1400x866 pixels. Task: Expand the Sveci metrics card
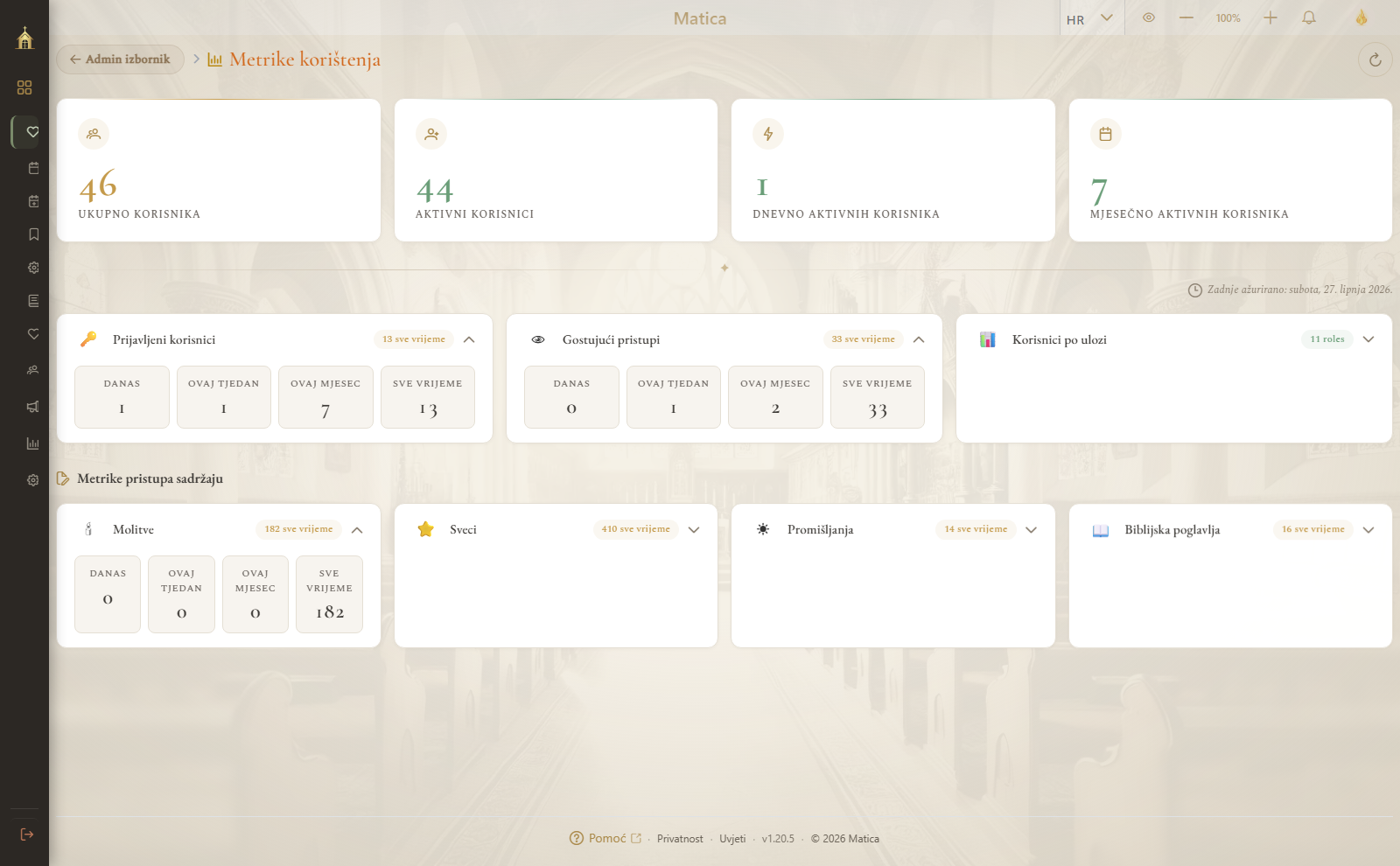694,529
